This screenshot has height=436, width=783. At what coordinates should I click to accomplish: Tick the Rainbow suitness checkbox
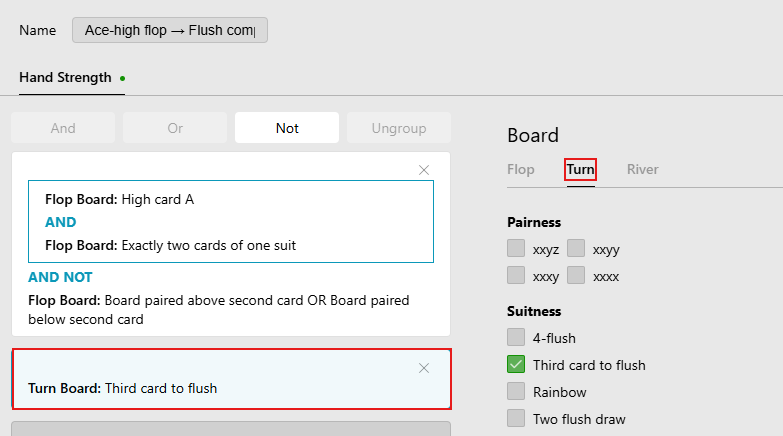[x=516, y=391]
